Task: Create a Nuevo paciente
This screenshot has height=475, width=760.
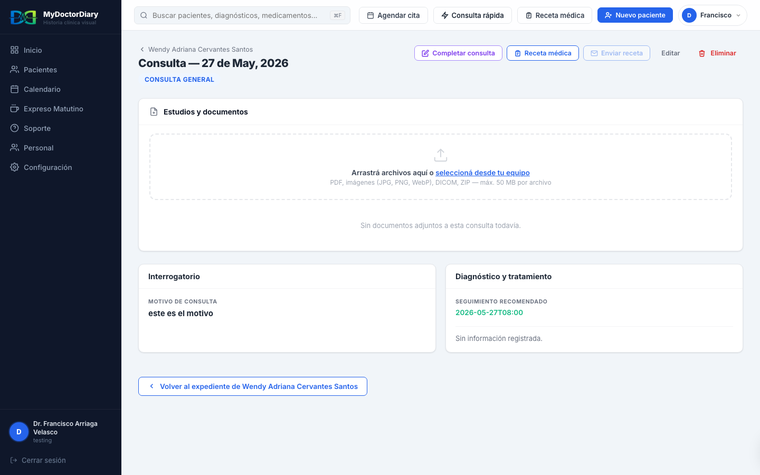Action: pos(635,16)
